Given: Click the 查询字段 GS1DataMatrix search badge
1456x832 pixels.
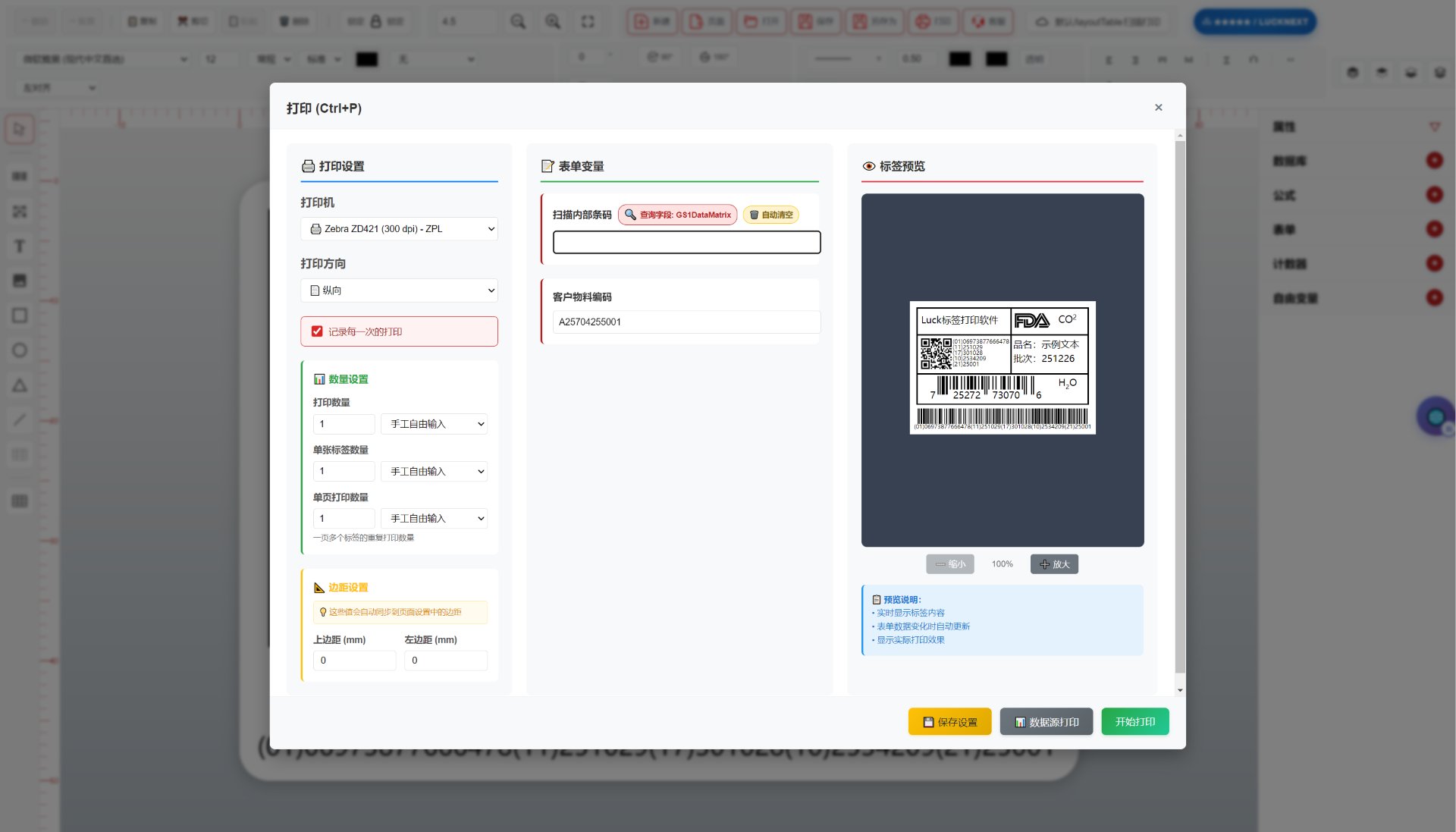Looking at the screenshot, I should 677,215.
